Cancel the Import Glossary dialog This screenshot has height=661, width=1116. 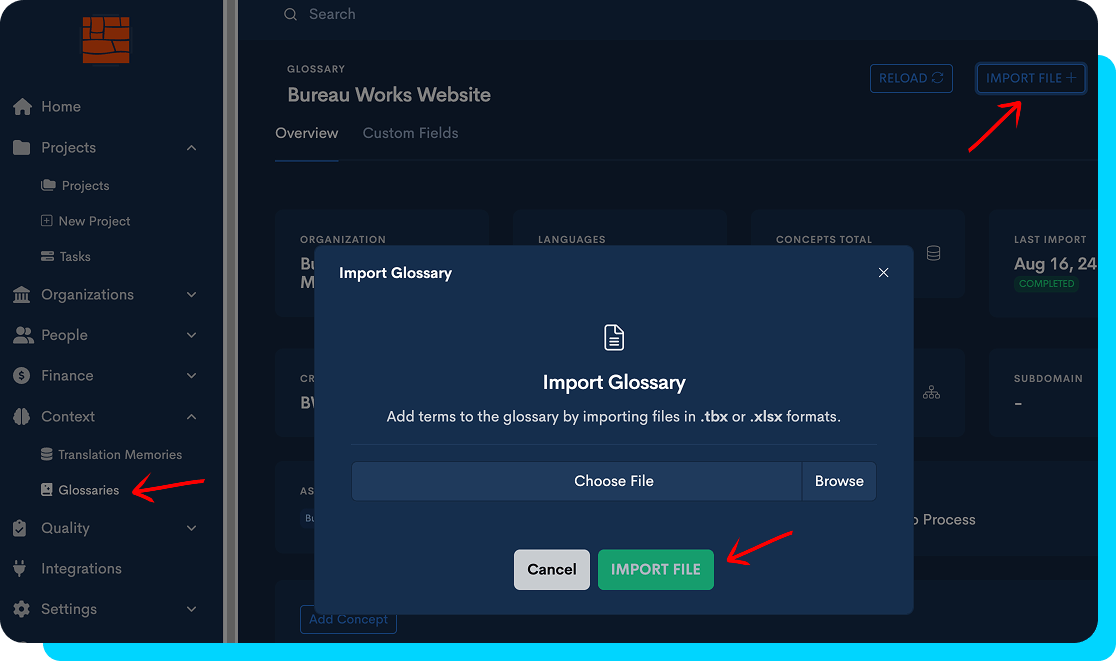(552, 569)
